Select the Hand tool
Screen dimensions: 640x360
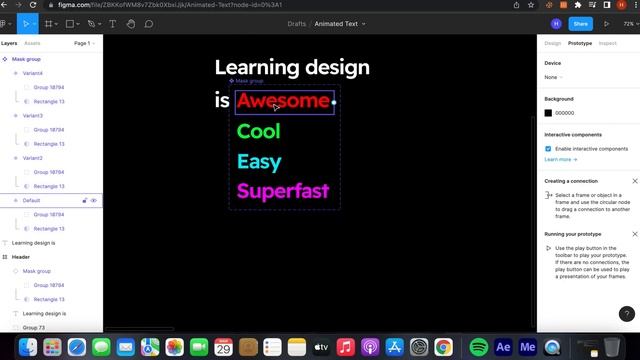coord(131,24)
